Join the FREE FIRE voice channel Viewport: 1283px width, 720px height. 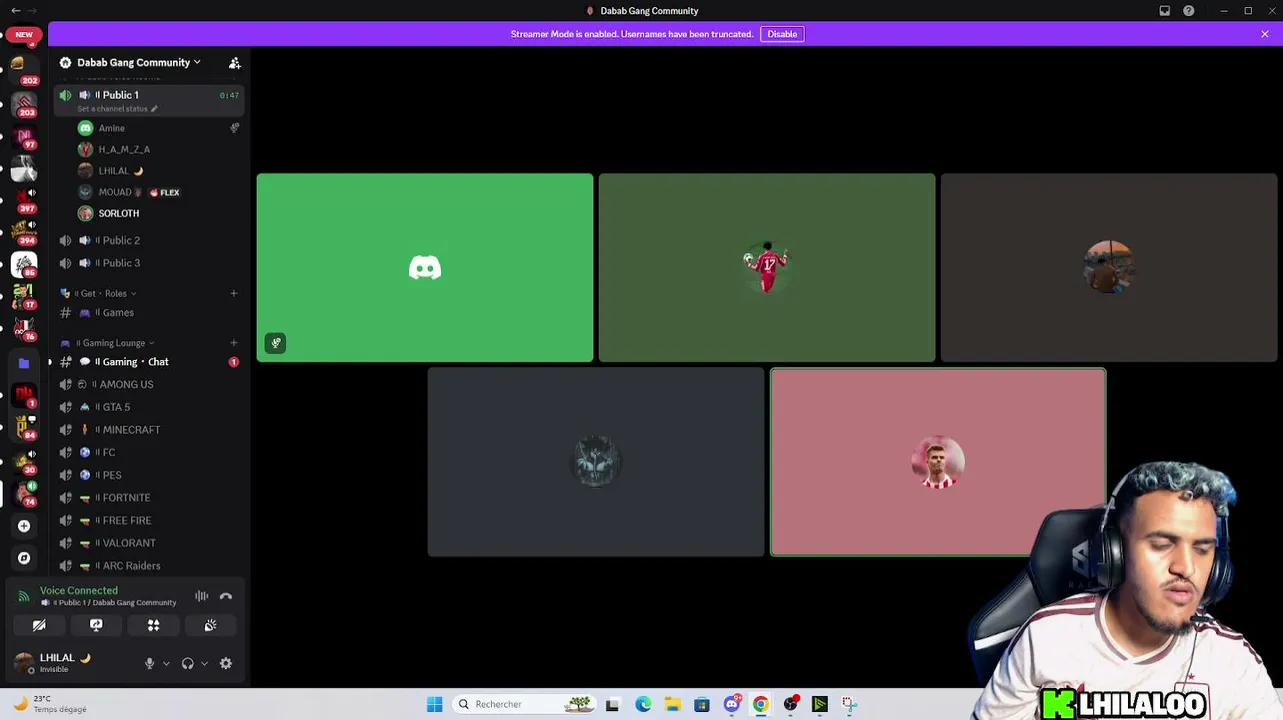click(x=149, y=520)
